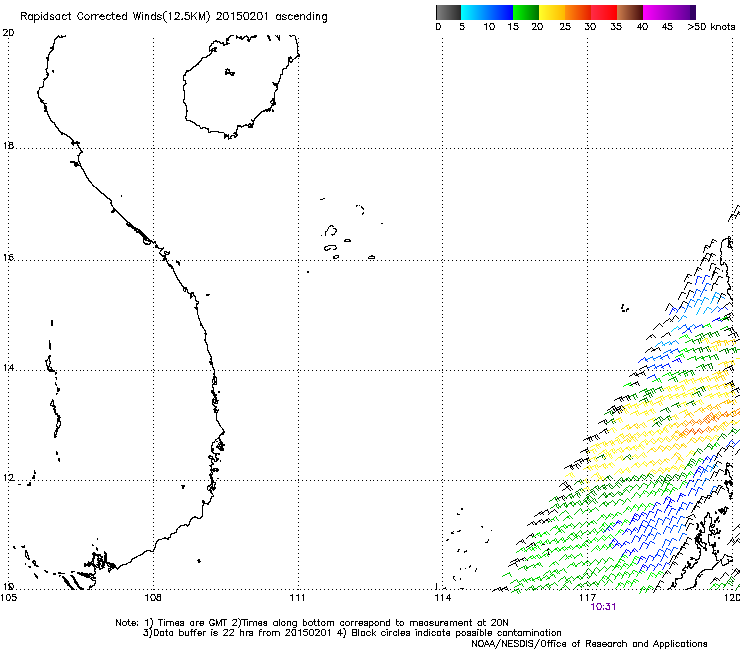740x650 pixels.
Task: Pick the brown 35-40 knots color segment
Action: click(630, 12)
